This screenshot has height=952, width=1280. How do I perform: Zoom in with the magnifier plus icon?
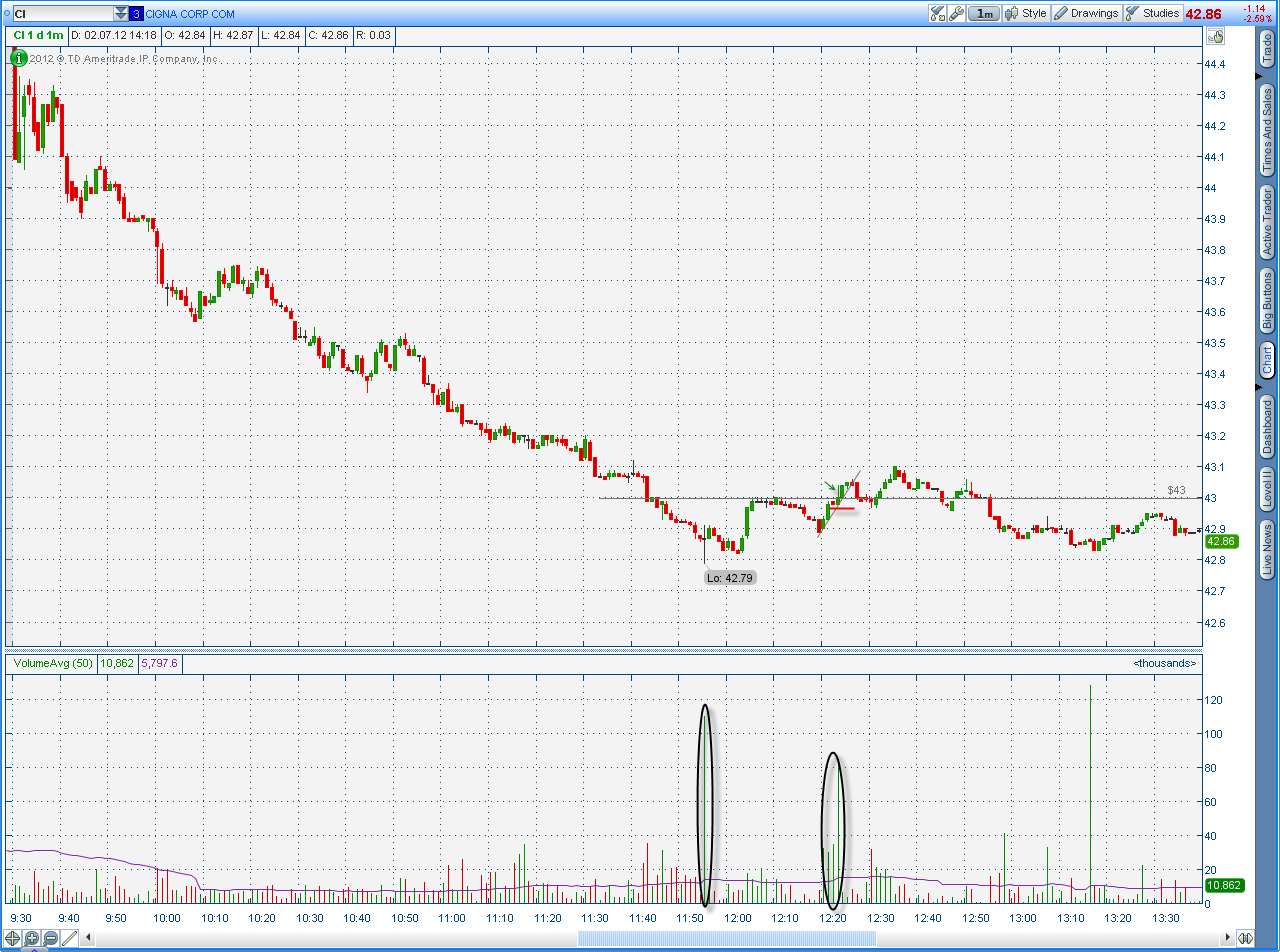coord(32,938)
